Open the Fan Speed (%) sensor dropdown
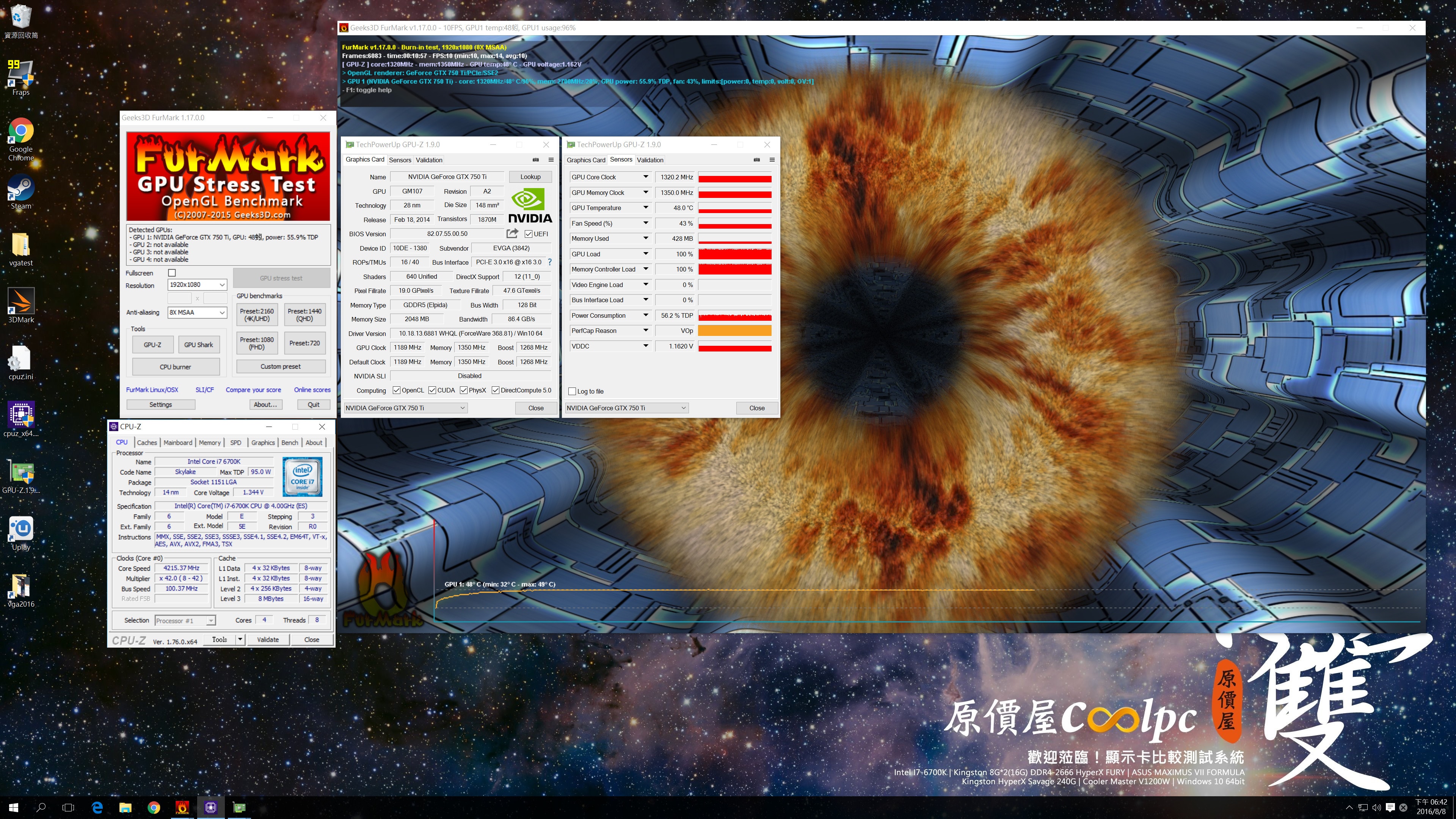The image size is (1456, 819). point(645,223)
